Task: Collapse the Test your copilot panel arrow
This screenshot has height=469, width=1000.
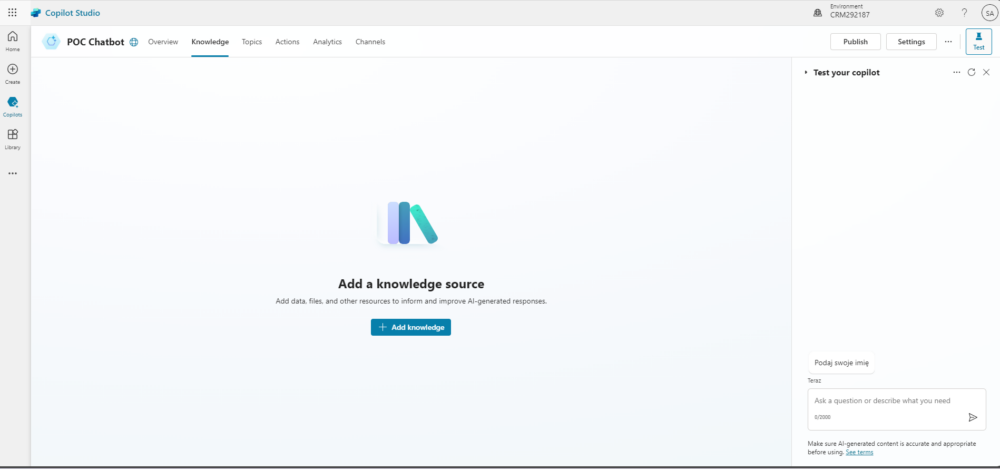Action: [x=806, y=73]
